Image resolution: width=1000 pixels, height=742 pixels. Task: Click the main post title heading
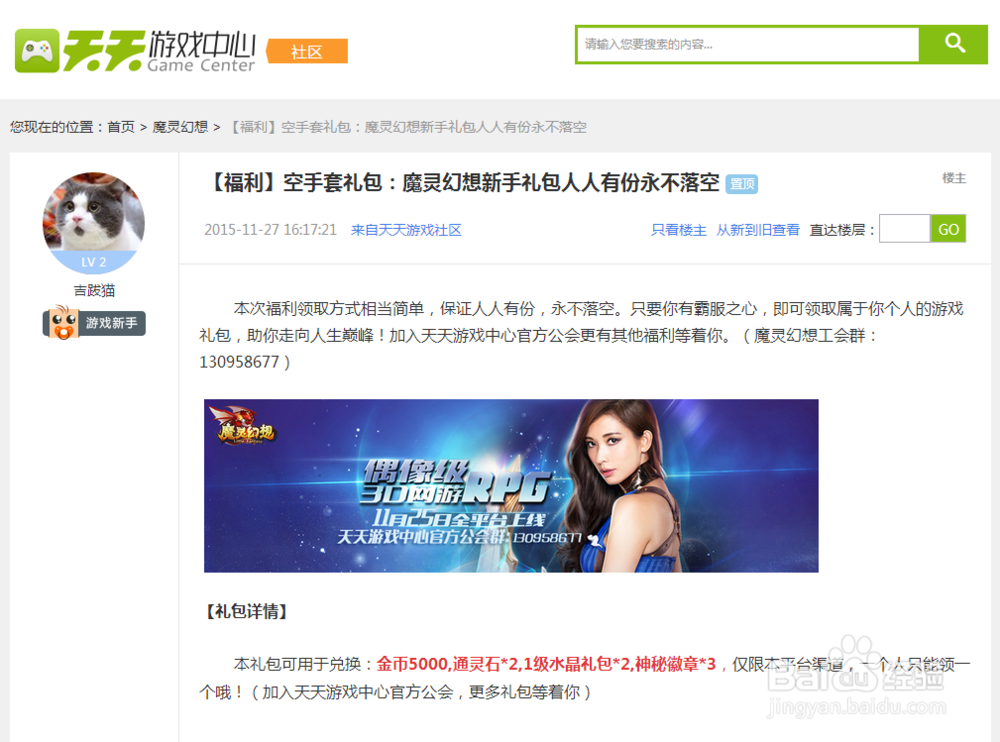(465, 183)
